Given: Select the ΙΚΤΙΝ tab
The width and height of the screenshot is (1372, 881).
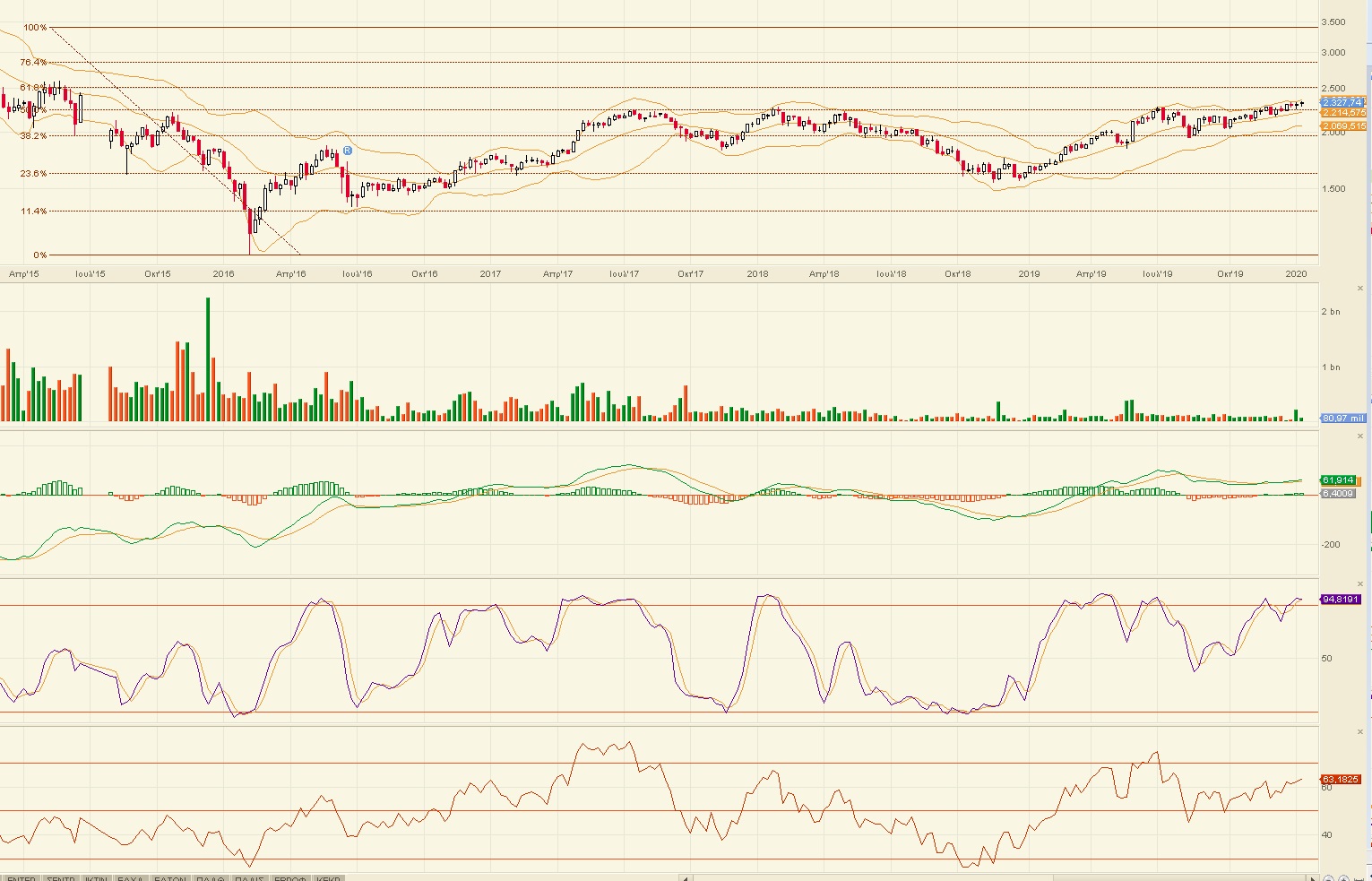Looking at the screenshot, I should tap(97, 878).
